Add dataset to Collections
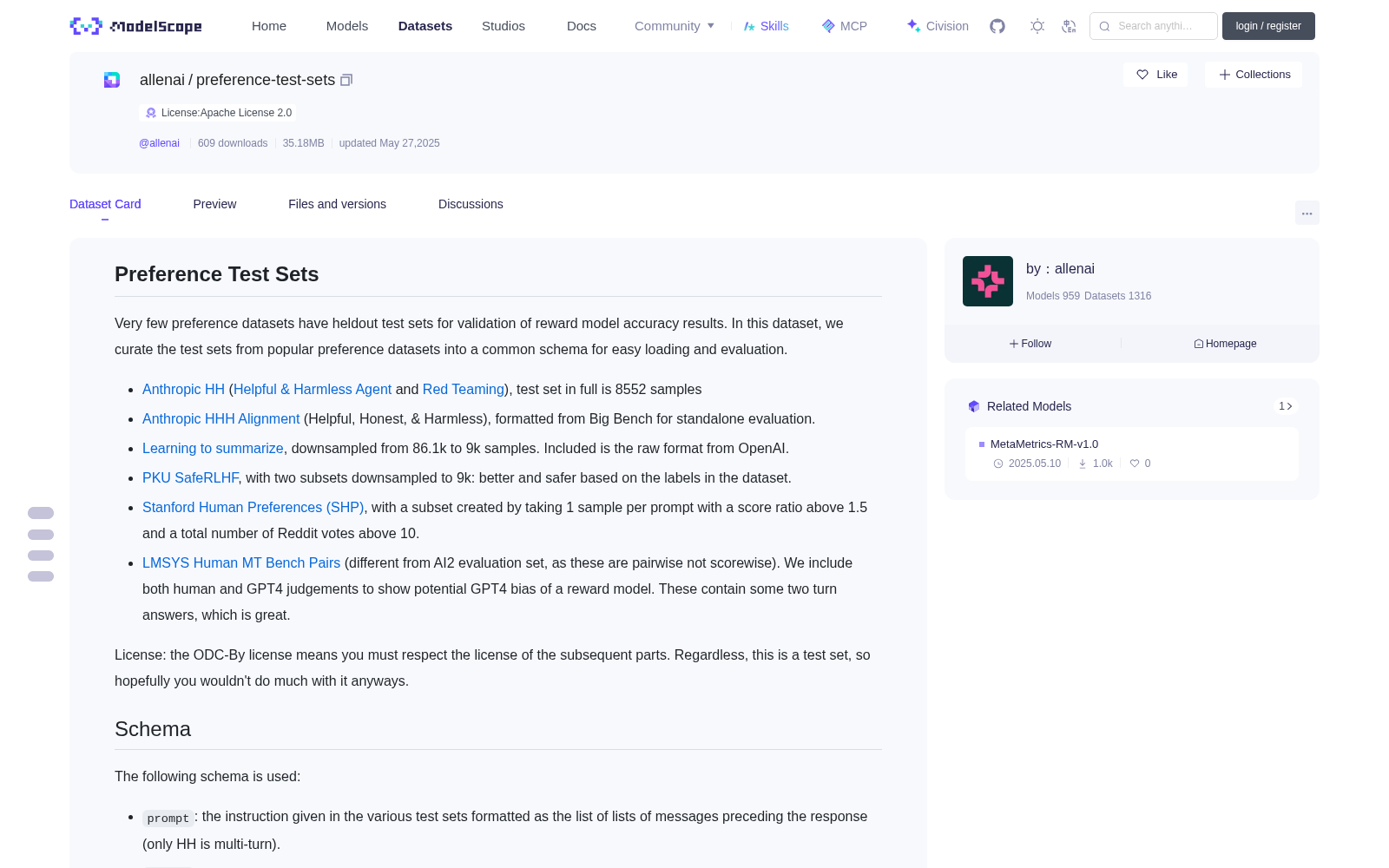 pos(1254,75)
